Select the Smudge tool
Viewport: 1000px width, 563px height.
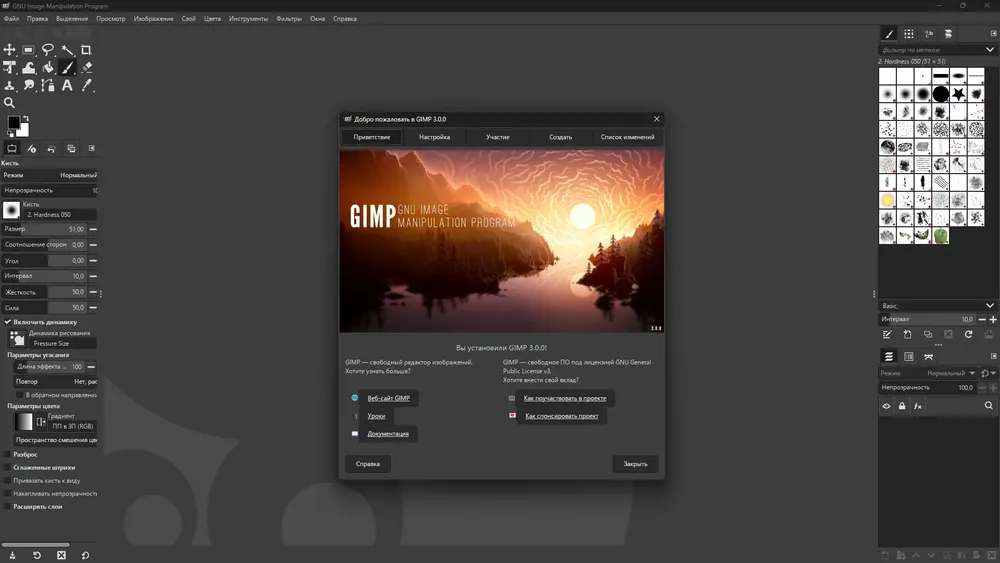pyautogui.click(x=29, y=85)
